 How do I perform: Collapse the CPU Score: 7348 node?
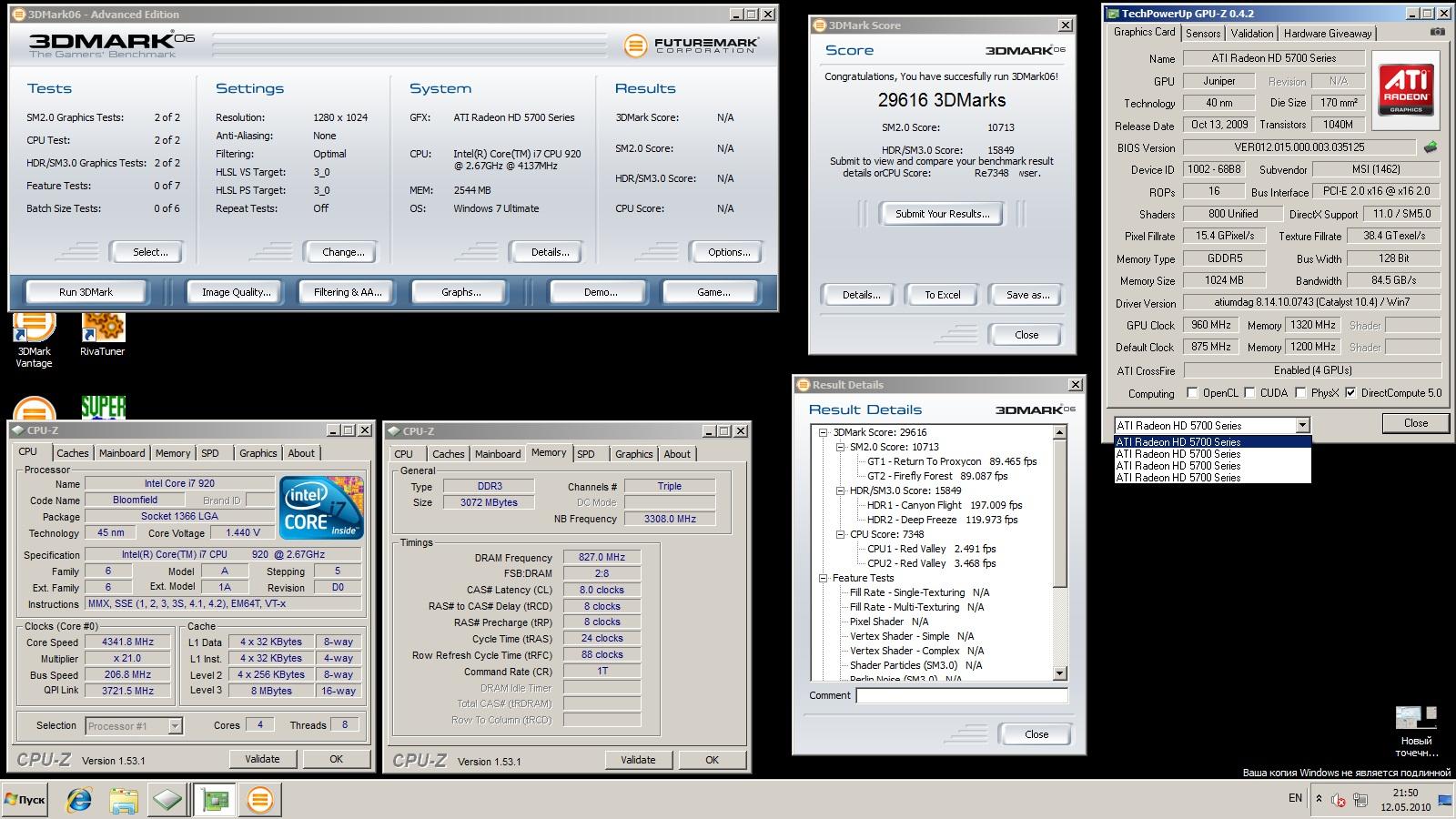841,534
